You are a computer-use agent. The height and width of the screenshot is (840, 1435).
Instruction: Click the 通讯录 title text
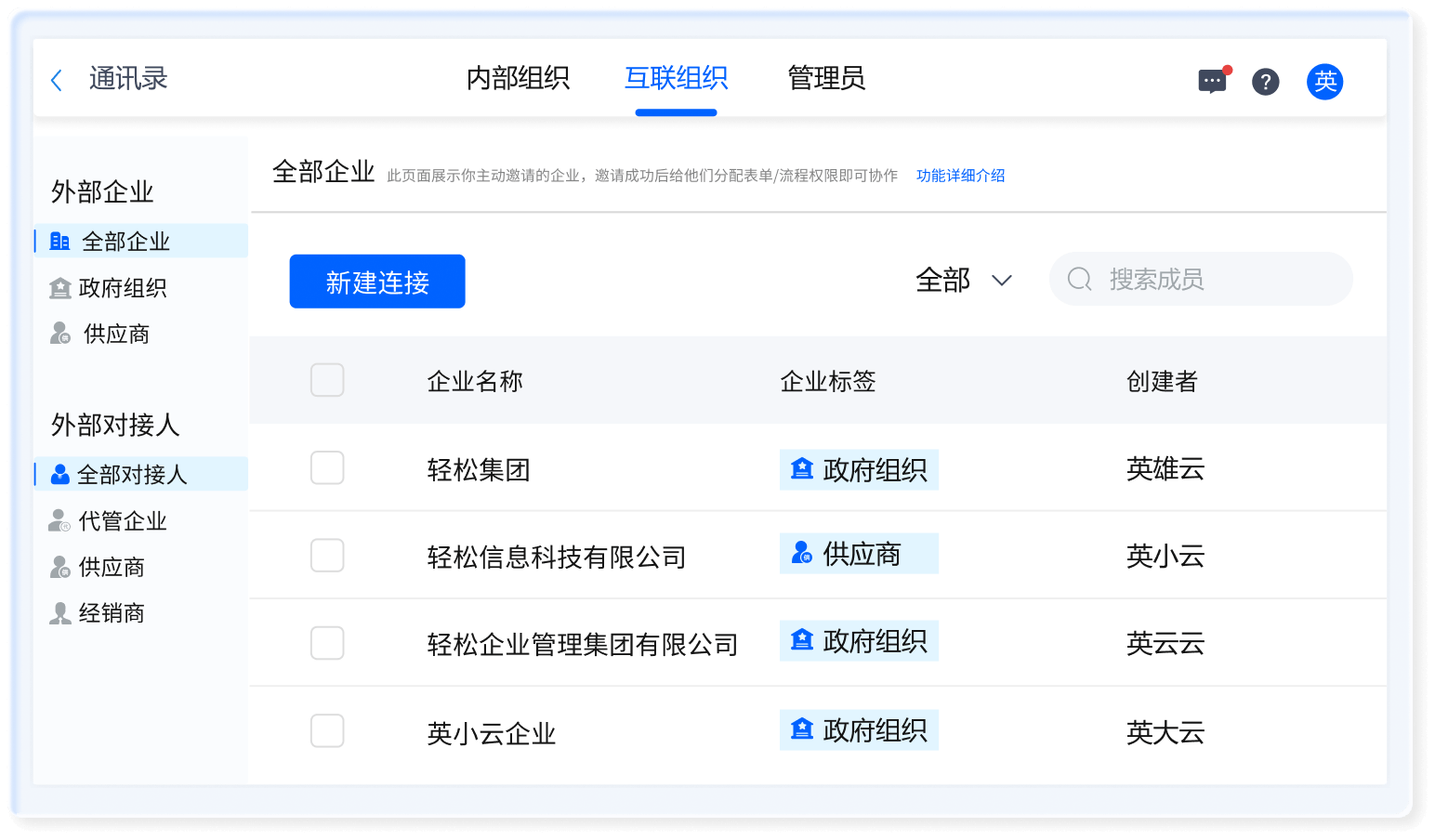(x=128, y=79)
